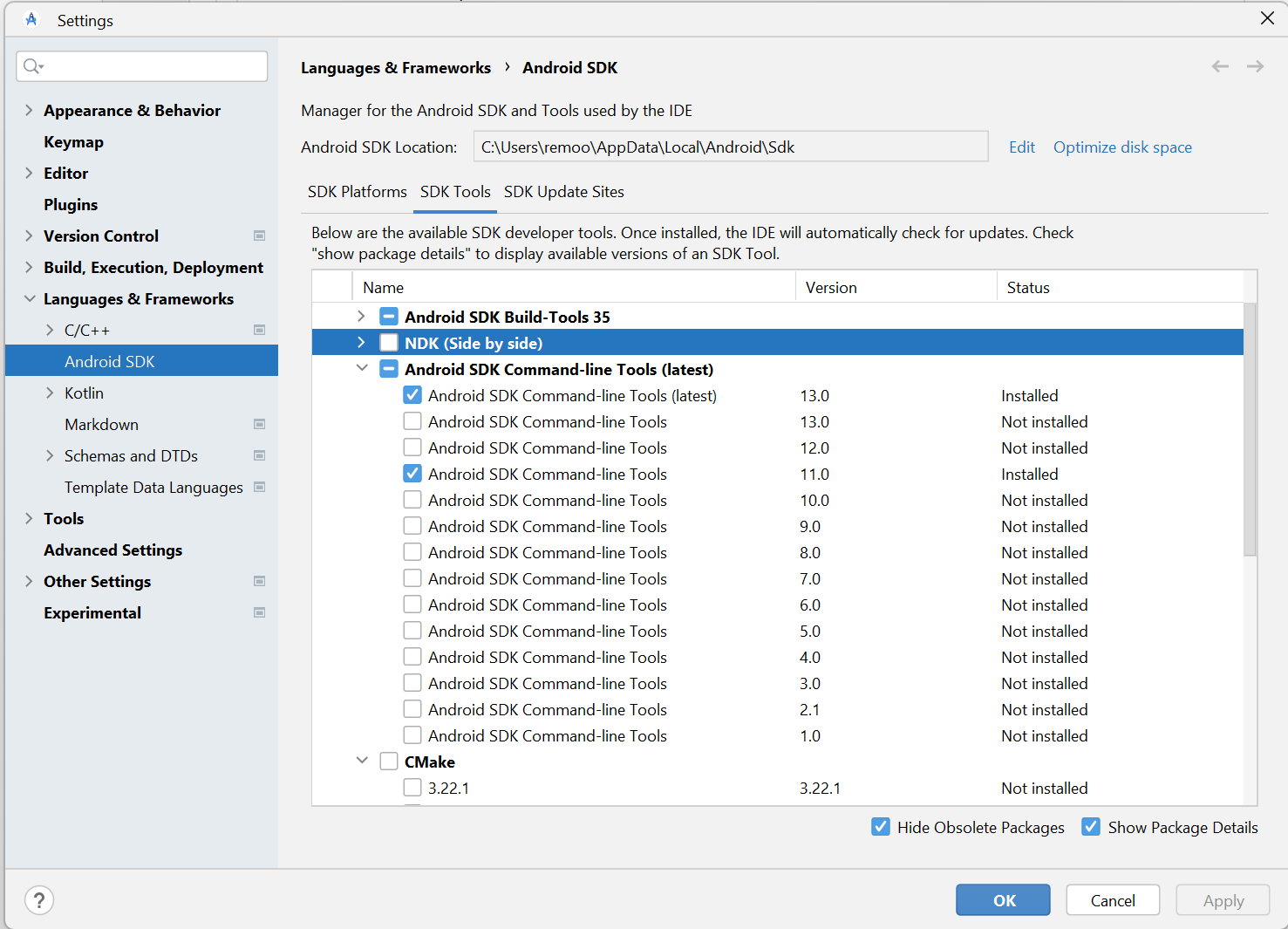Click the project-level icon next to Schemas and DTDs
Image resolution: width=1288 pixels, height=929 pixels.
point(259,455)
